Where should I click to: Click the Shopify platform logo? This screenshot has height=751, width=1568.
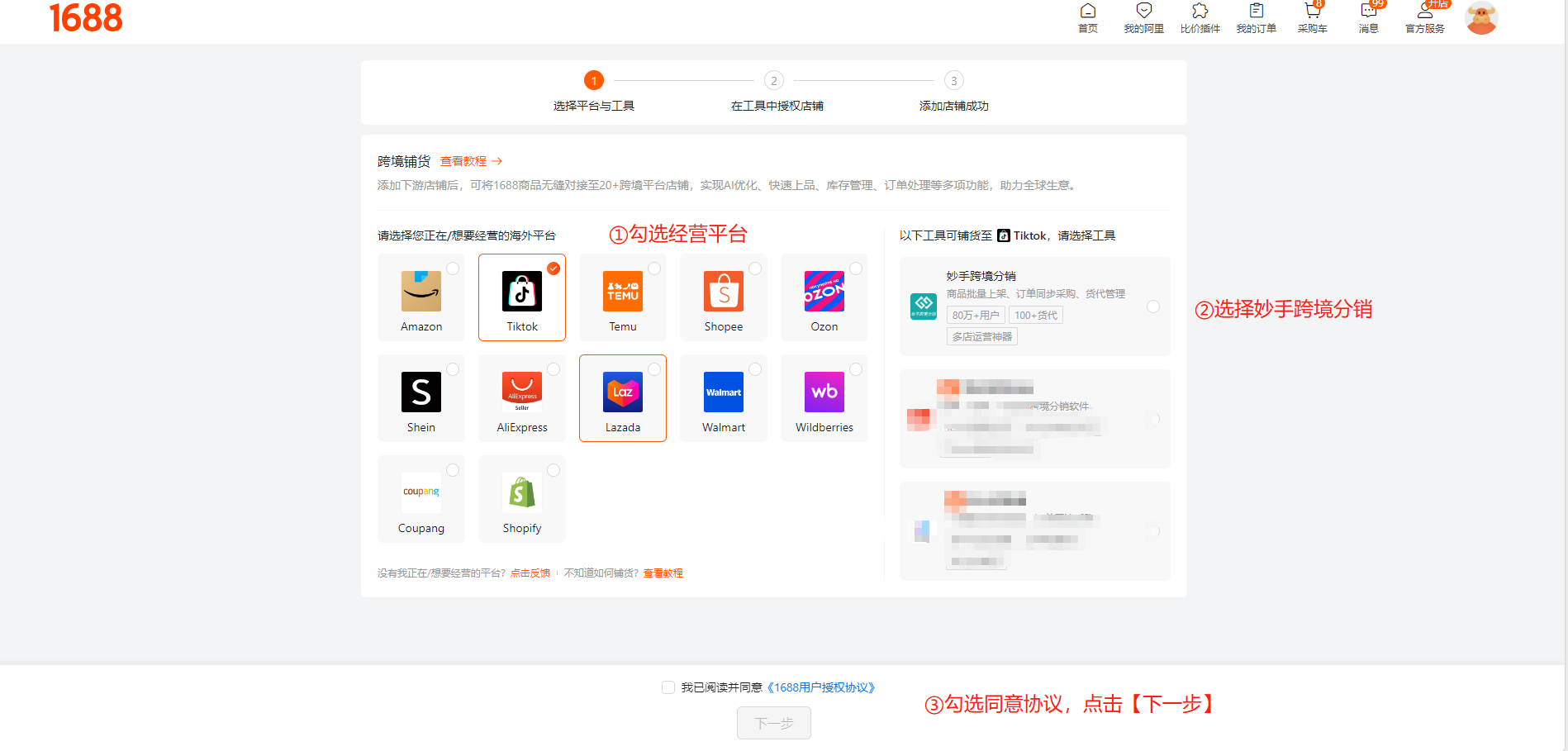click(522, 492)
